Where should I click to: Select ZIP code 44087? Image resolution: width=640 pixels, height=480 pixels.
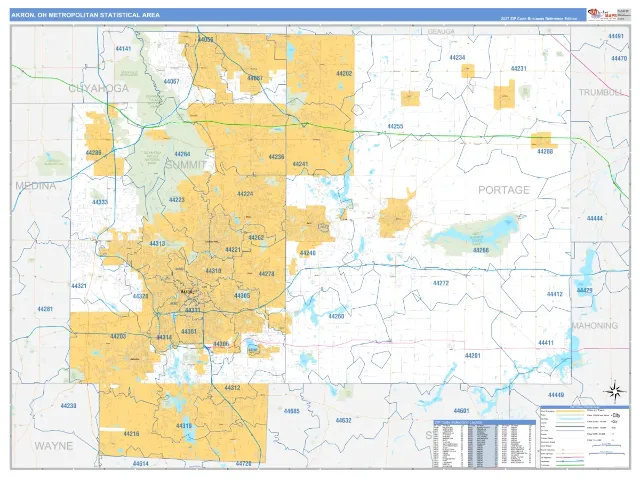coord(255,78)
